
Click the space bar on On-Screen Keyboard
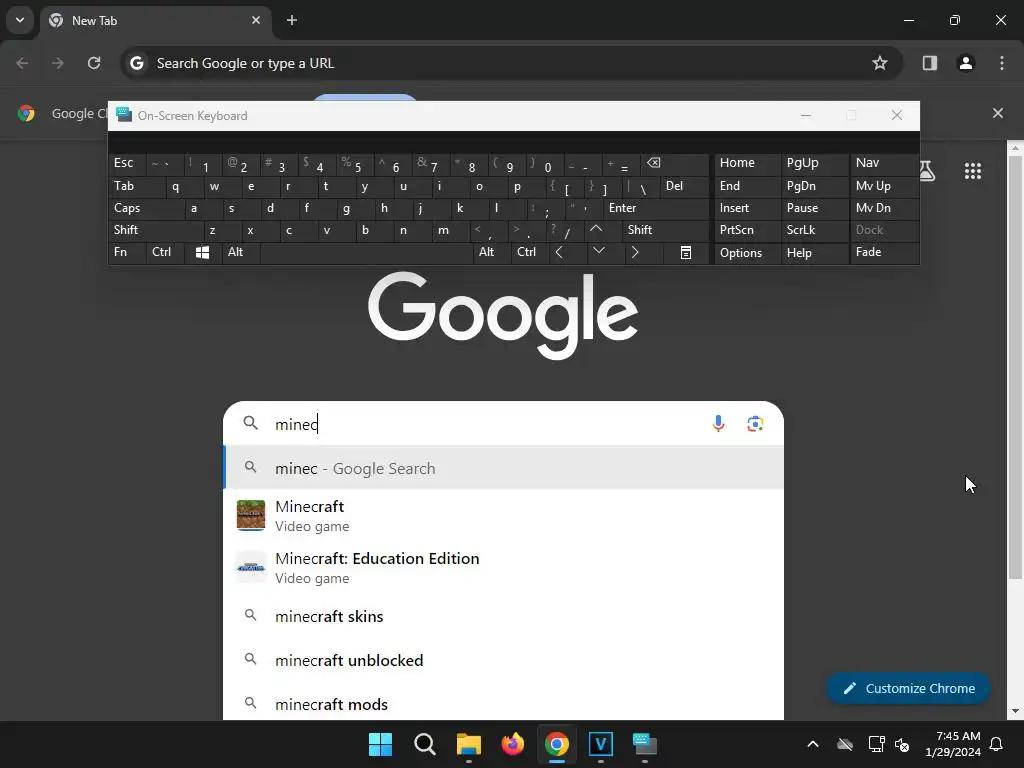point(366,253)
